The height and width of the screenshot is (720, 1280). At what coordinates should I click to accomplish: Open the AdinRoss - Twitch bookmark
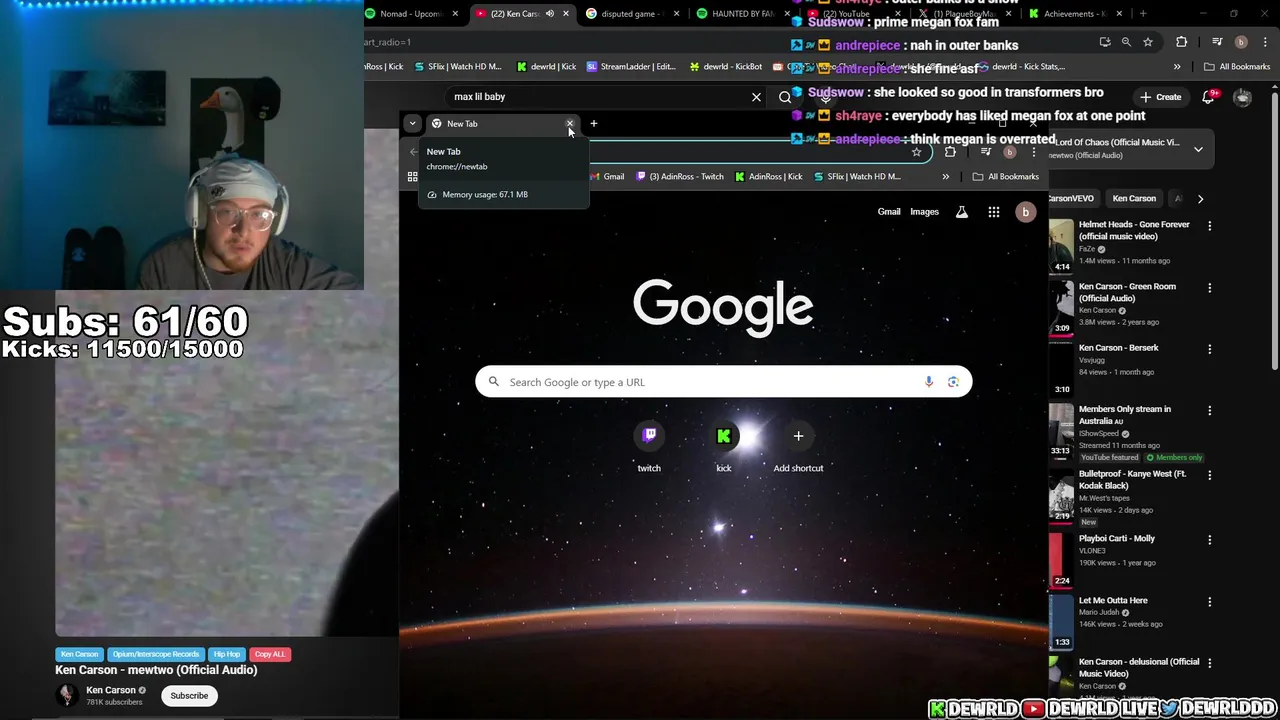pos(680,177)
